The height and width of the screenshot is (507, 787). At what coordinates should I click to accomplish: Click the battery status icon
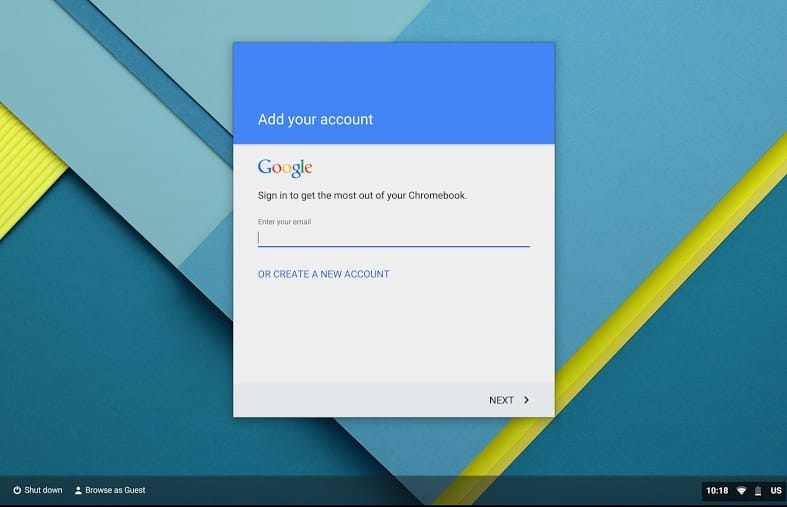click(x=758, y=491)
